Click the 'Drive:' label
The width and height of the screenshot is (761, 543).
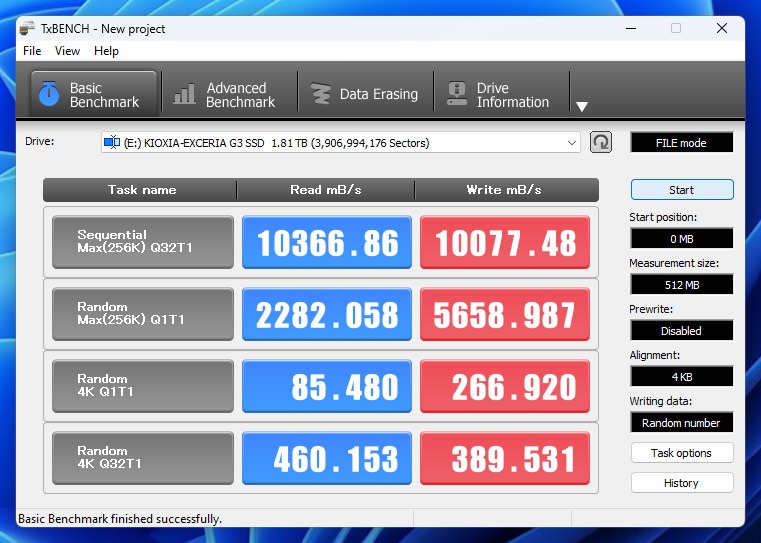click(40, 141)
